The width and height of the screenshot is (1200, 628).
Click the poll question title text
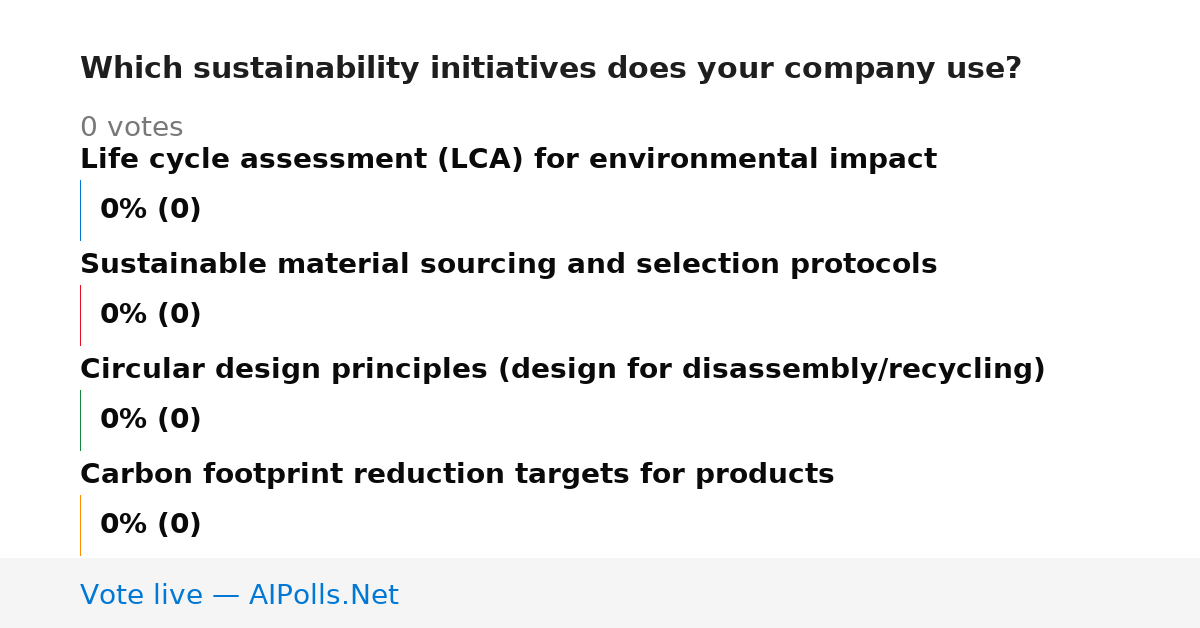[551, 69]
